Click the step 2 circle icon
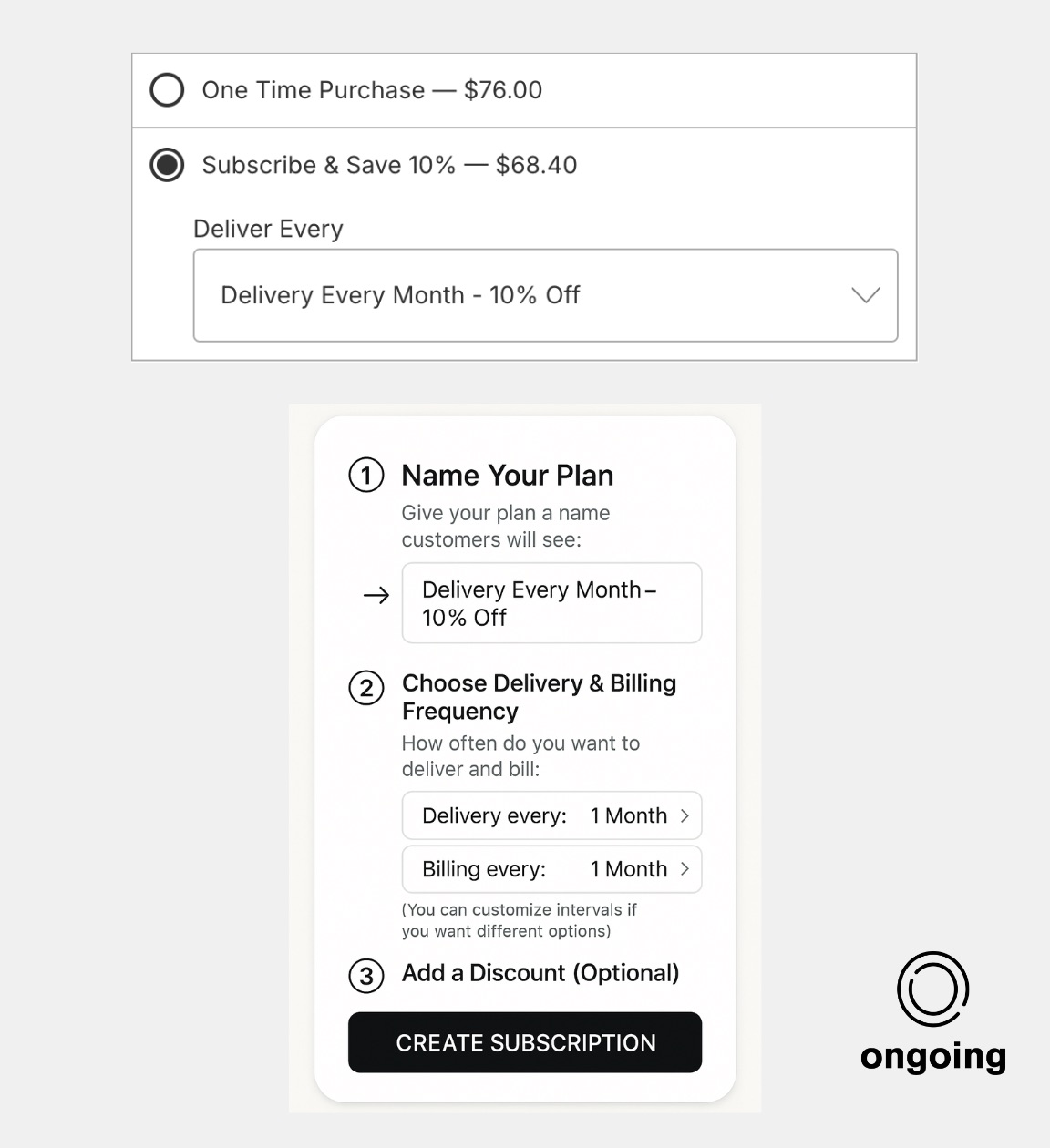This screenshot has width=1050, height=1148. (x=366, y=688)
